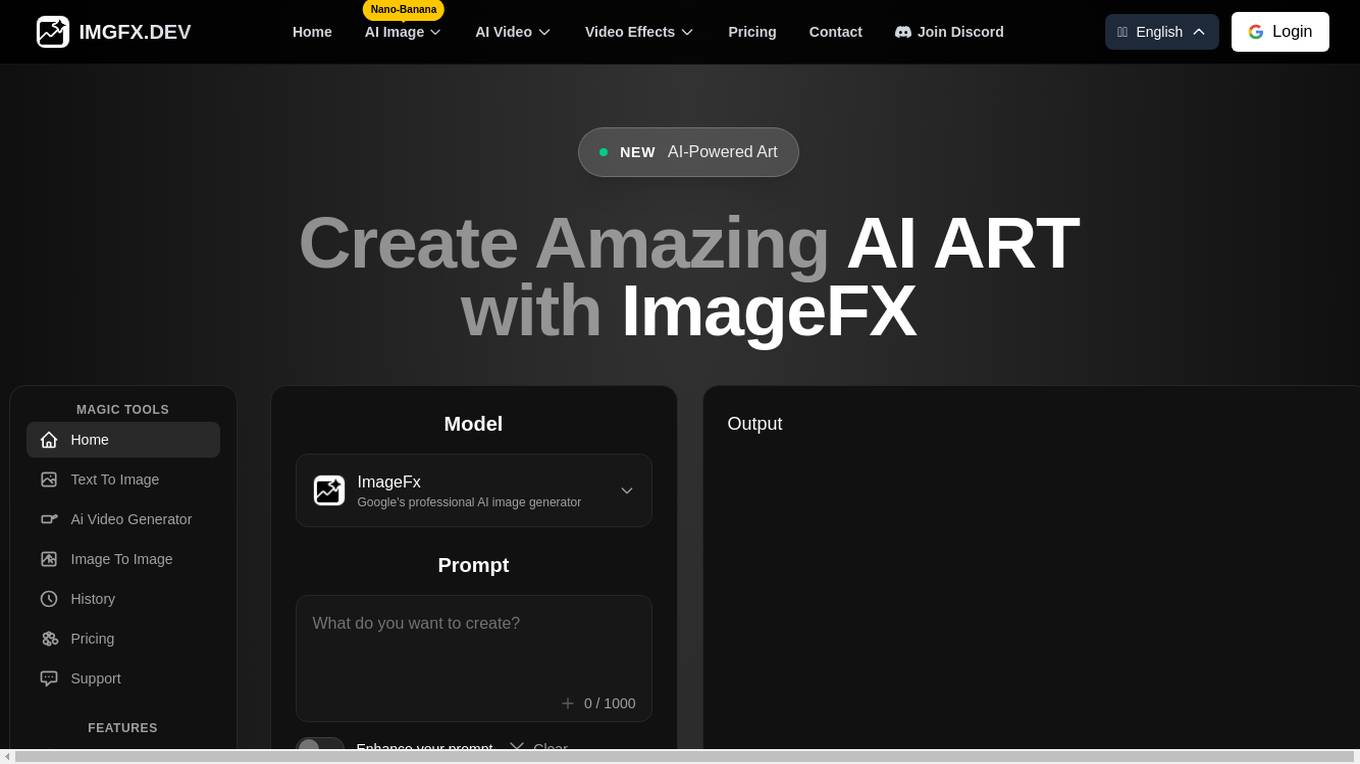The height and width of the screenshot is (764, 1360).
Task: Open Support label in sidebar
Action: [96, 678]
